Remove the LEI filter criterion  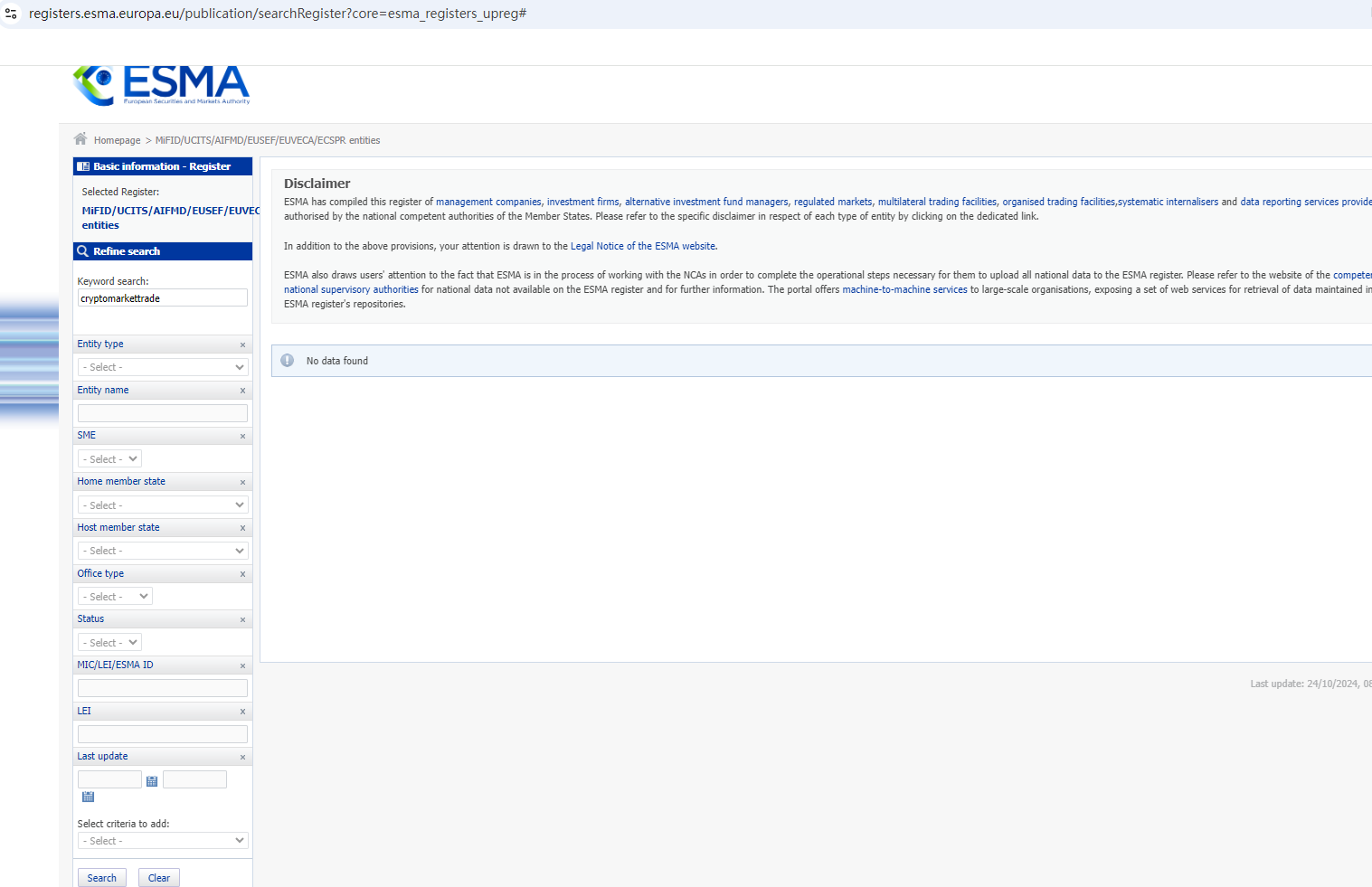click(x=242, y=712)
